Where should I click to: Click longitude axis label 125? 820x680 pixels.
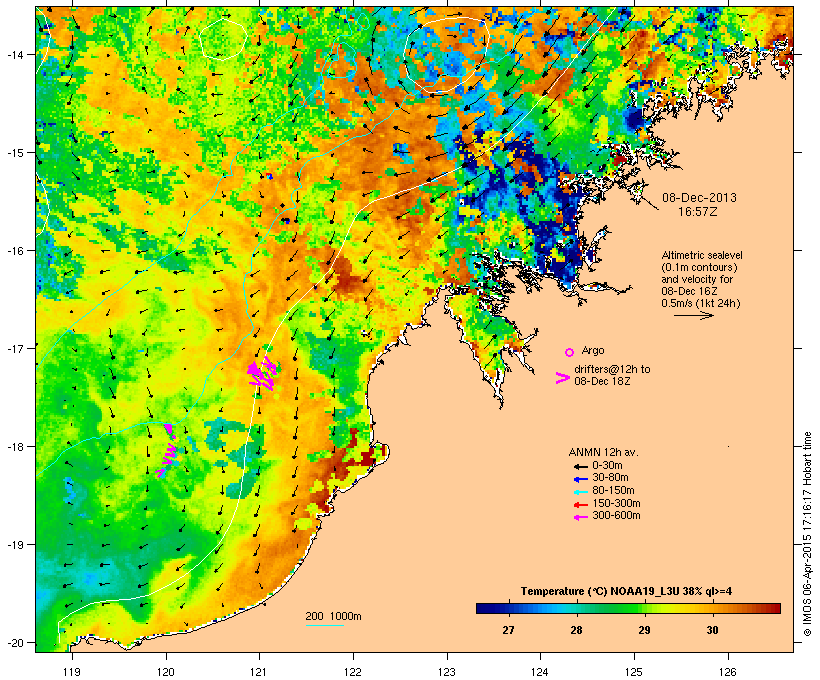coord(634,672)
